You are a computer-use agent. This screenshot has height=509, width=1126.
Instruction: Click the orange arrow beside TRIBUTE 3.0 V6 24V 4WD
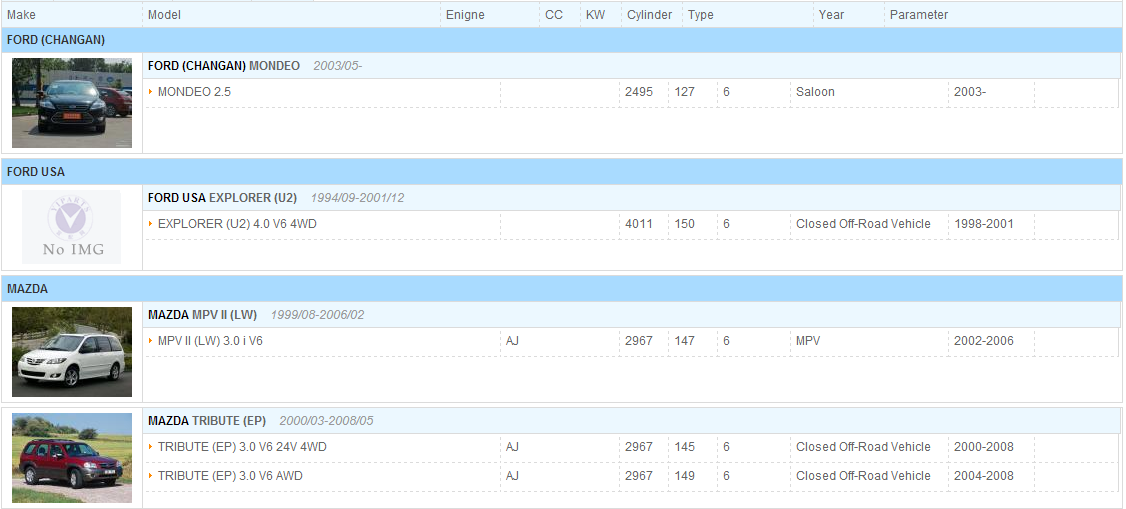pyautogui.click(x=151, y=447)
